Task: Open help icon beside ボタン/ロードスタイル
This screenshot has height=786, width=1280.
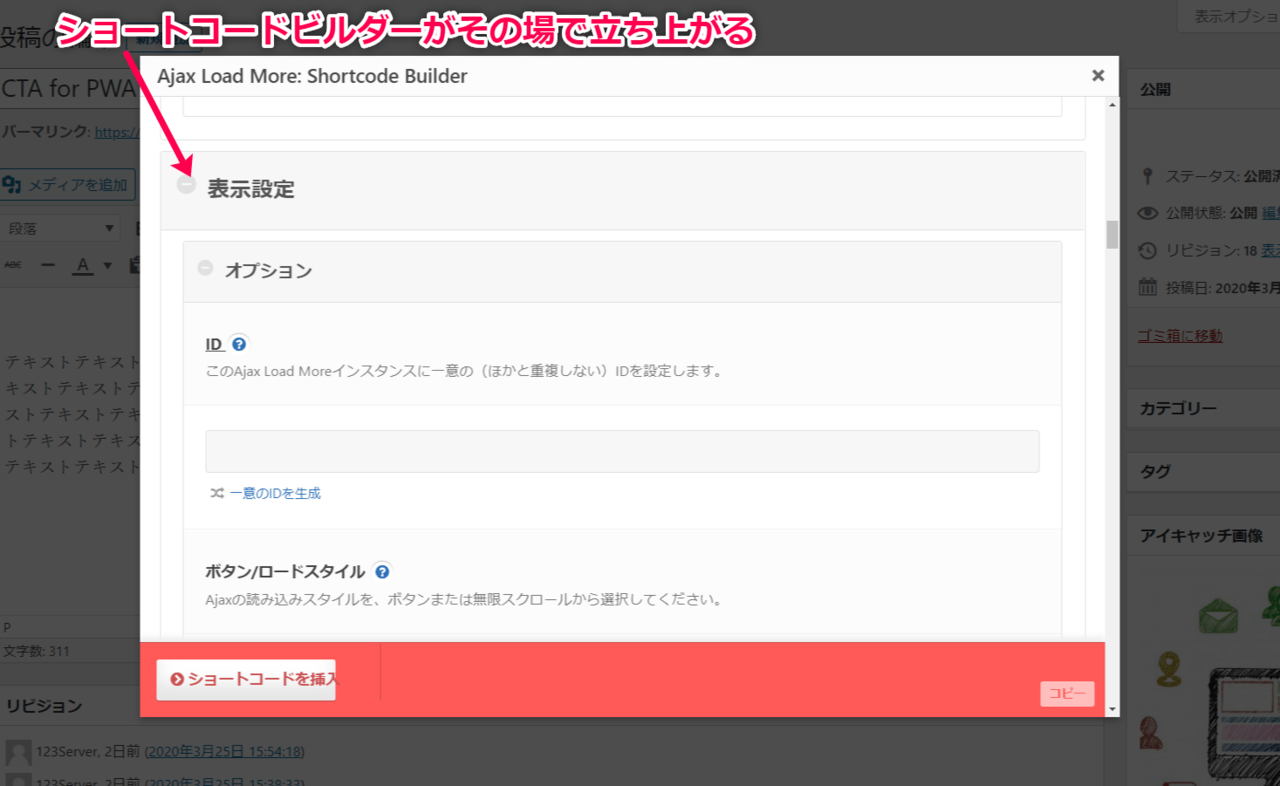Action: point(382,571)
